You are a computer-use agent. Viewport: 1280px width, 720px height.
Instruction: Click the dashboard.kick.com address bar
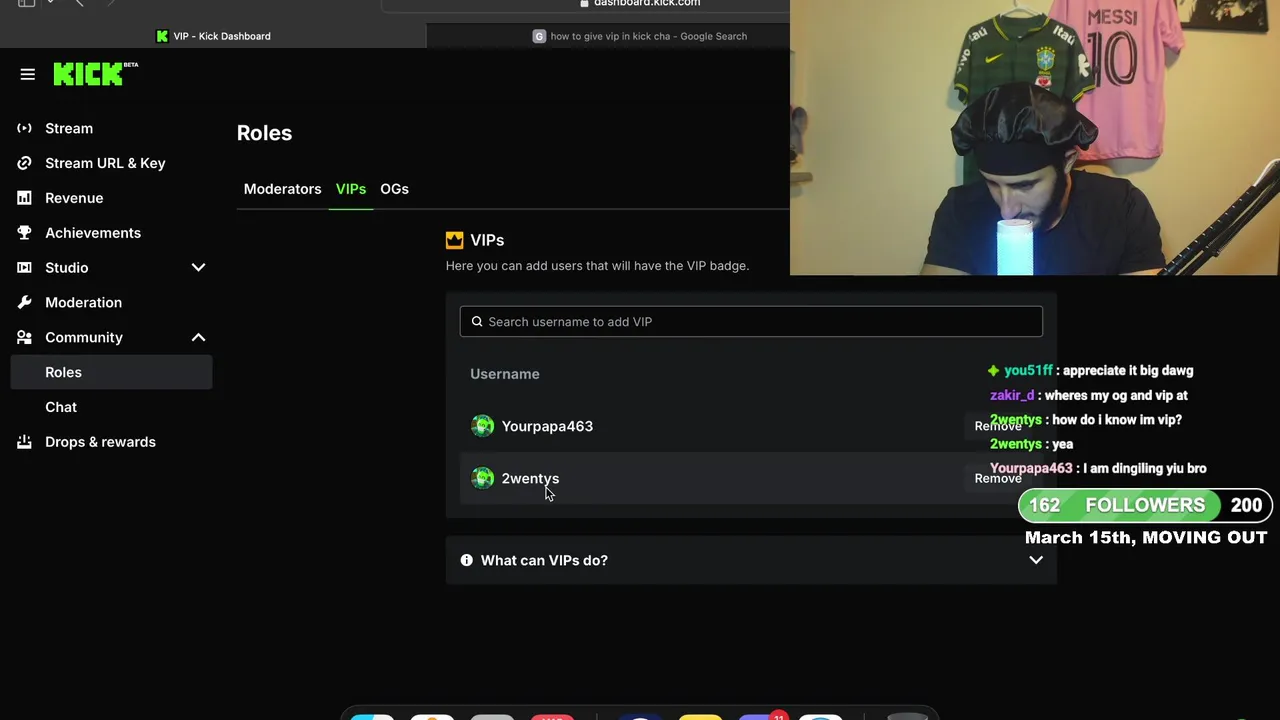pos(640,4)
